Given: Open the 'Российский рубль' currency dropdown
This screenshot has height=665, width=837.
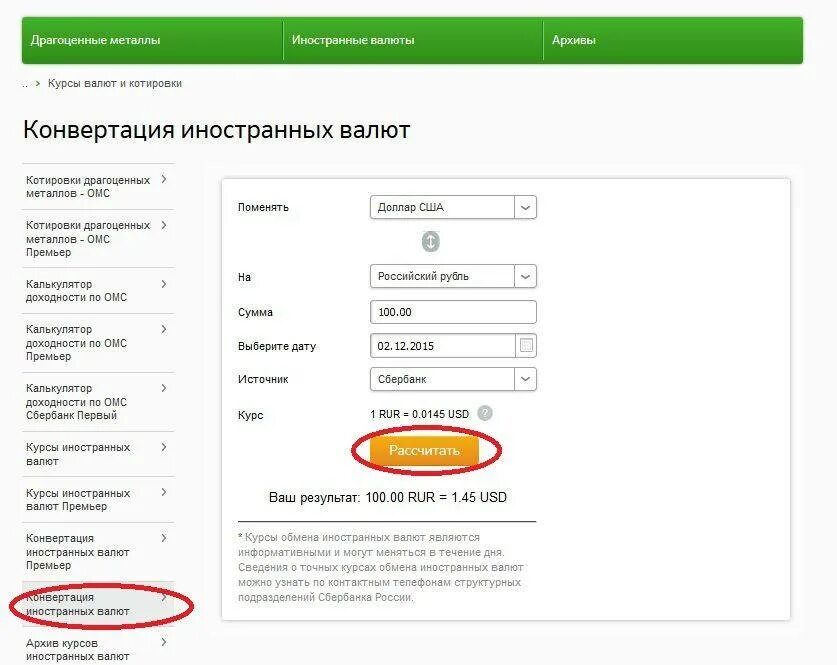Looking at the screenshot, I should 453,276.
